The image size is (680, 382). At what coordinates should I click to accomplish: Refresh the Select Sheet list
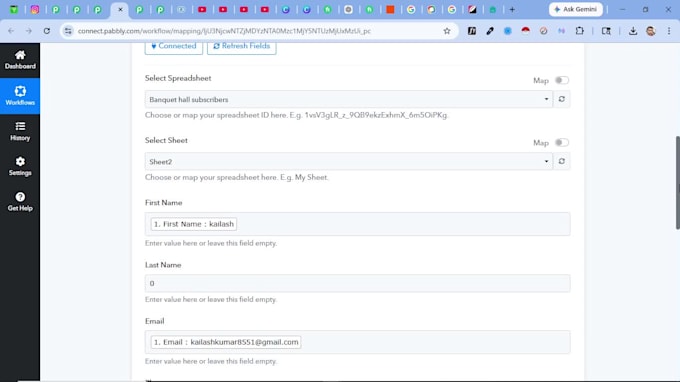point(562,161)
